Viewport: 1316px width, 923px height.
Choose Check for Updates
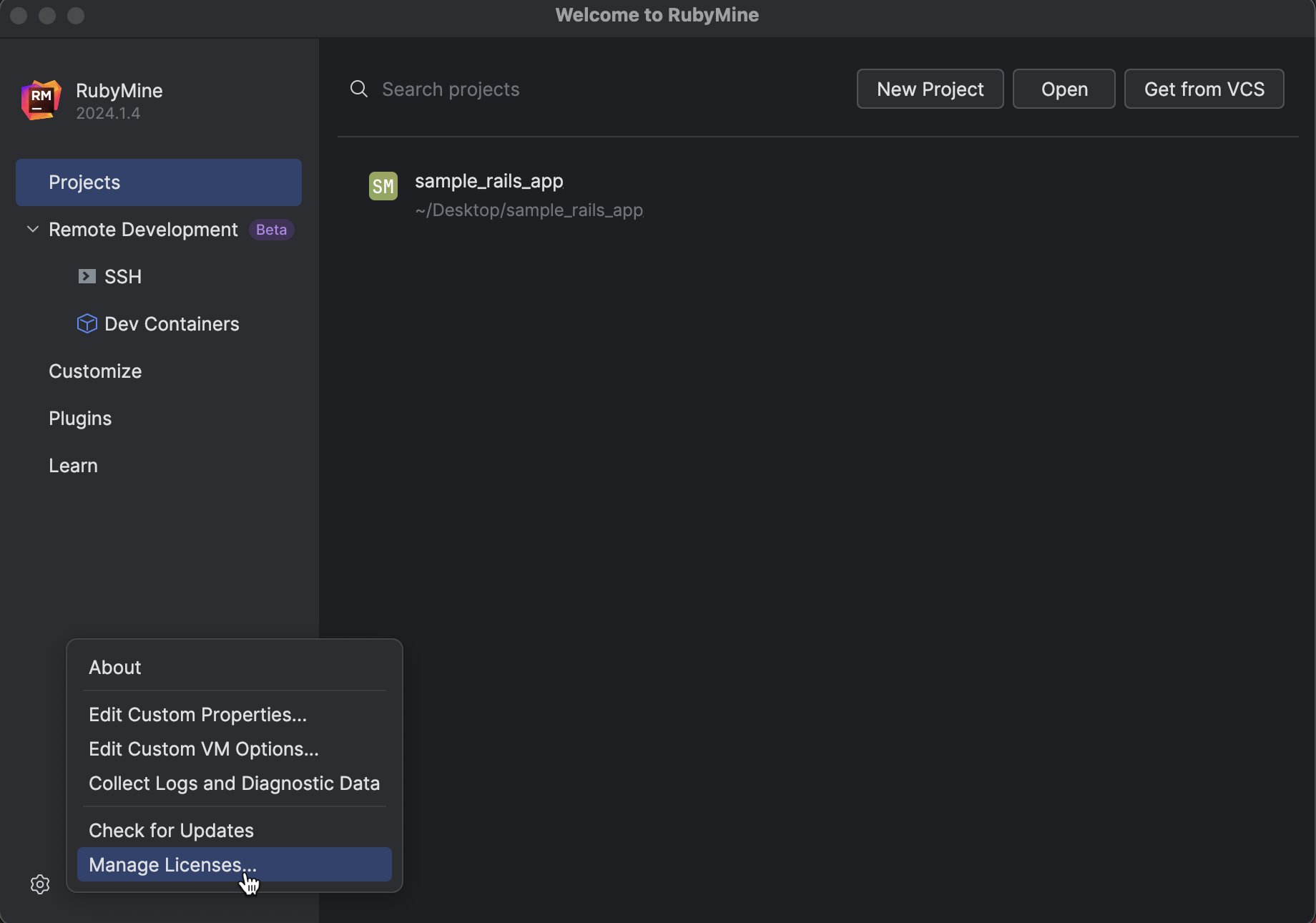tap(171, 831)
